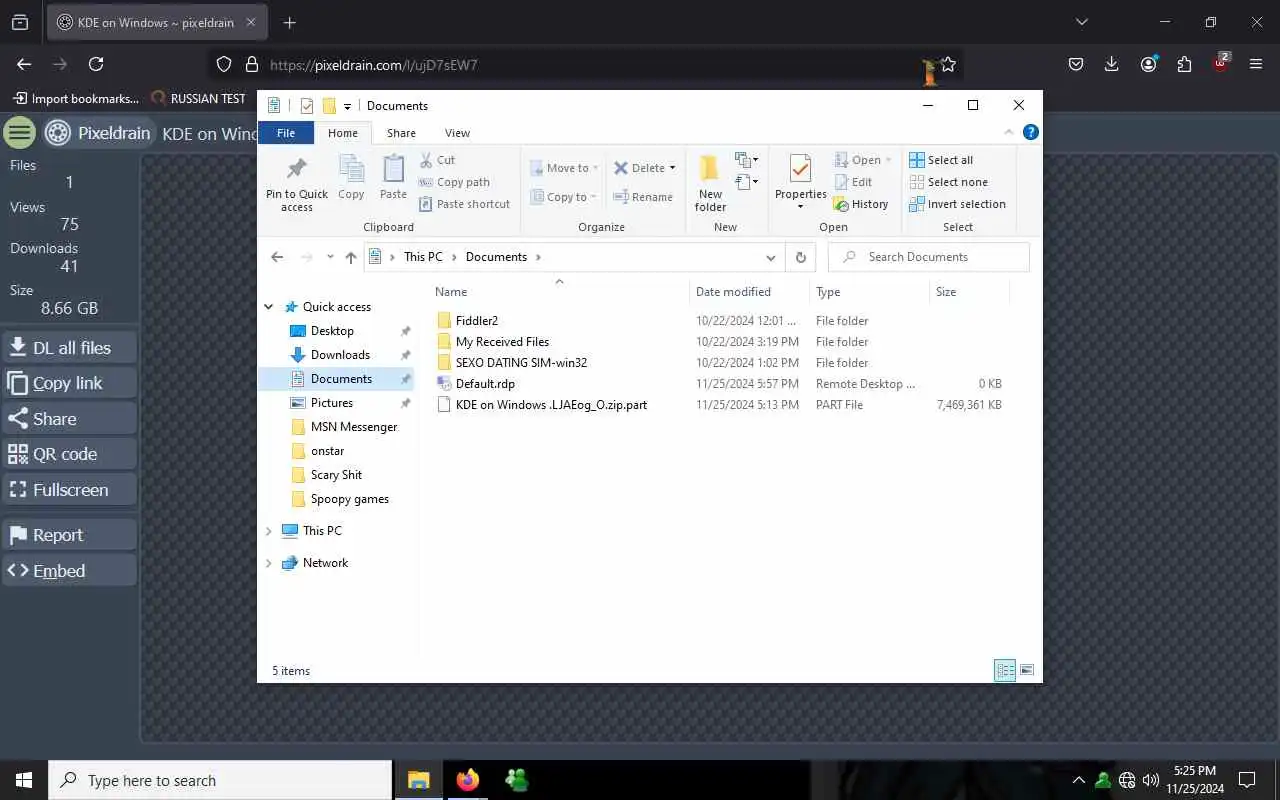Switch to the View ribbon tab
Screen dimensions: 1280x800
tap(457, 133)
